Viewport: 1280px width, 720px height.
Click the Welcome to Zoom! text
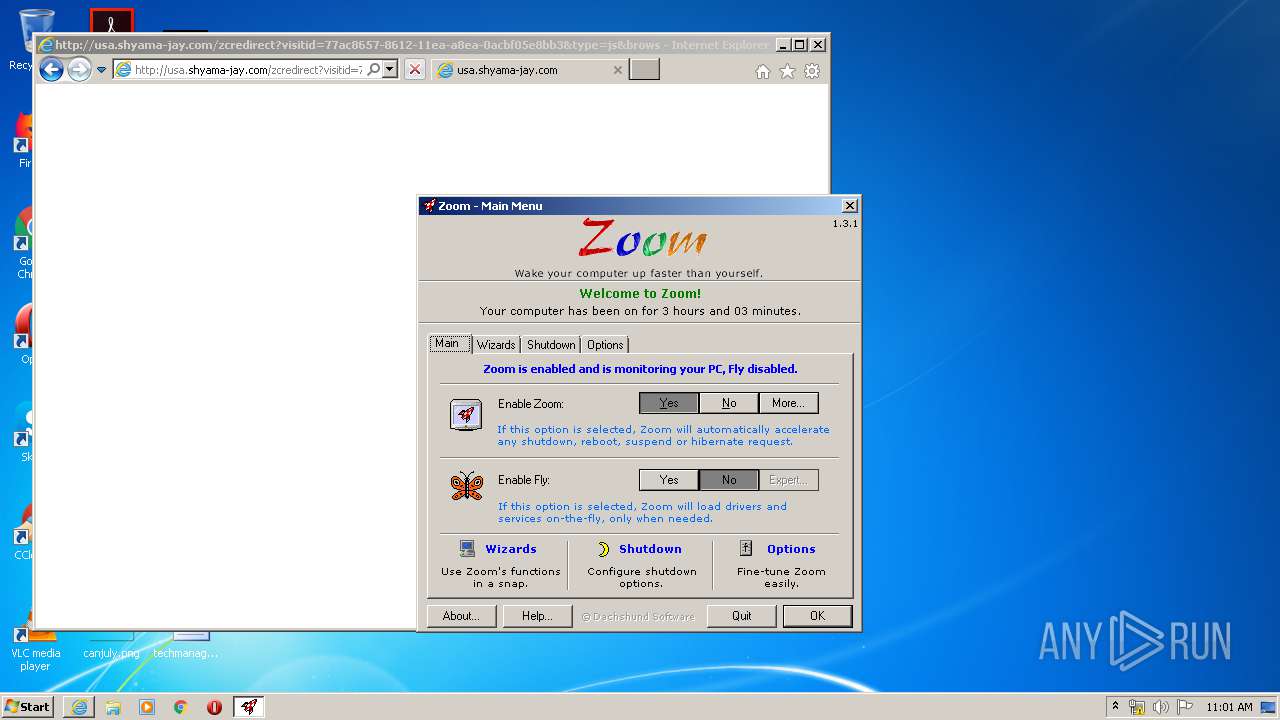(x=640, y=294)
